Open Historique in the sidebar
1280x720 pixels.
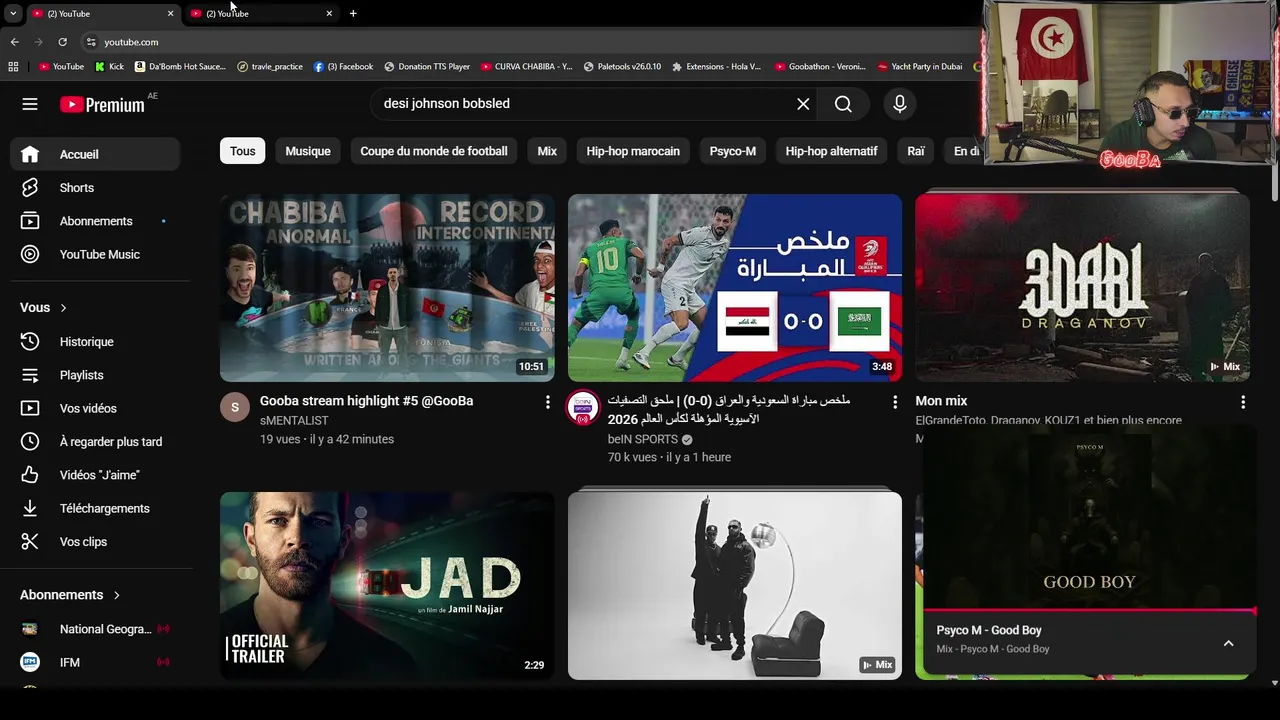(95, 342)
